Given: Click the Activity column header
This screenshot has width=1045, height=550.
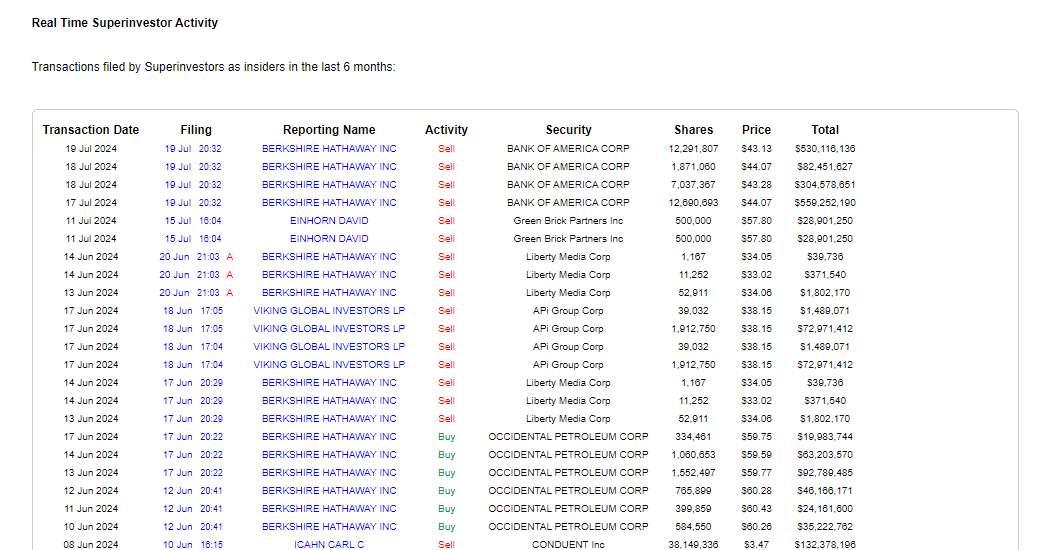Looking at the screenshot, I should coord(446,130).
